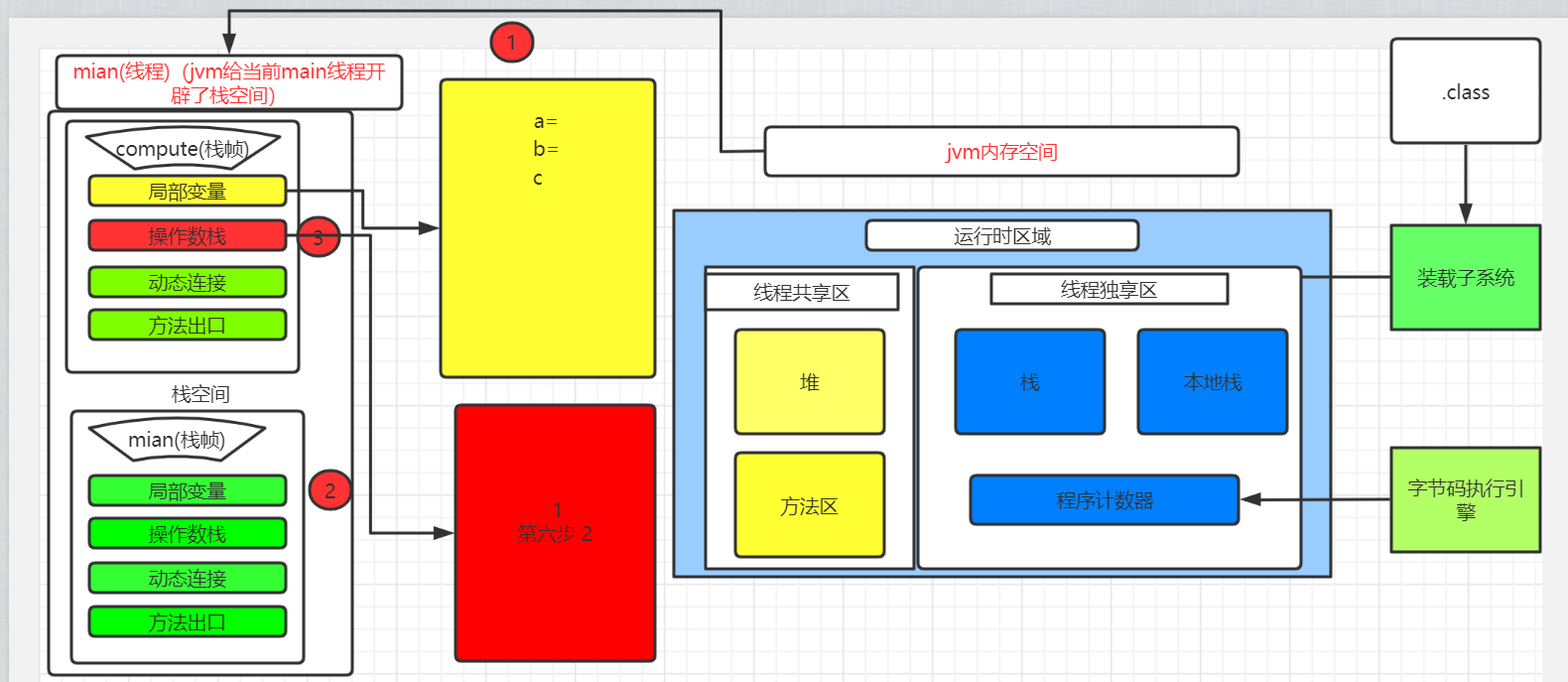Select the 线程独享区 header box
The height and width of the screenshot is (682, 1568).
[1110, 290]
